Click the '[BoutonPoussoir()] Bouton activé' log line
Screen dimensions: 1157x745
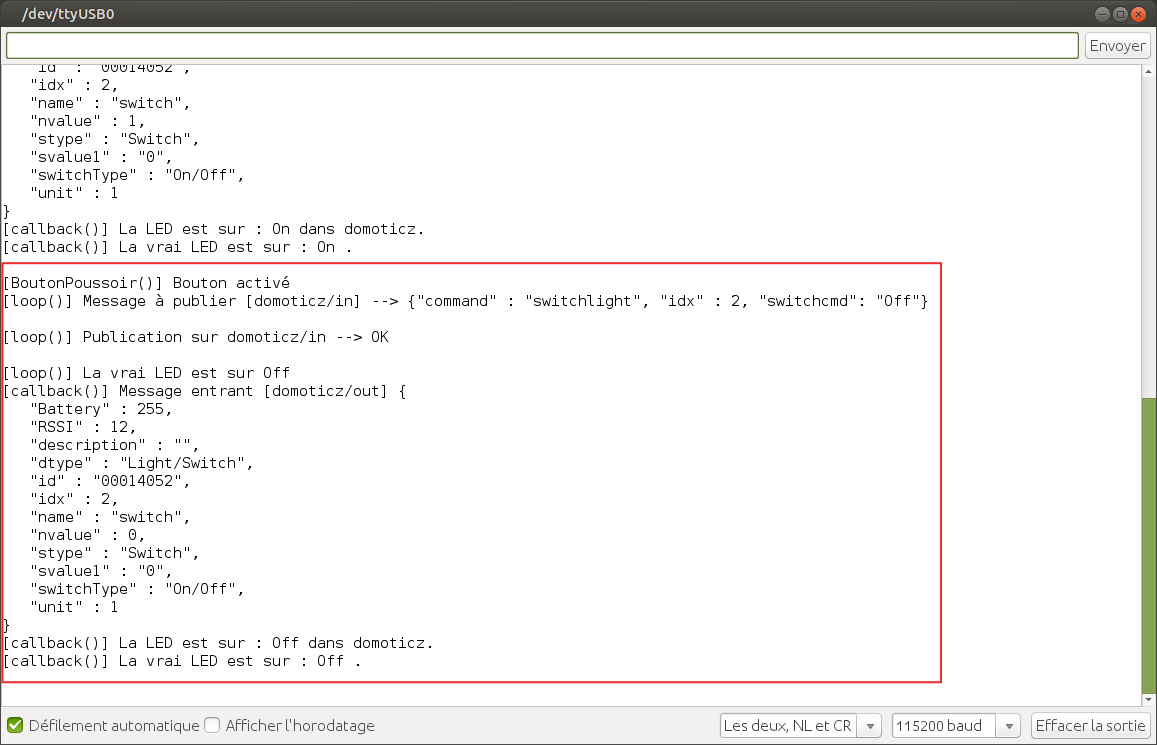point(146,283)
